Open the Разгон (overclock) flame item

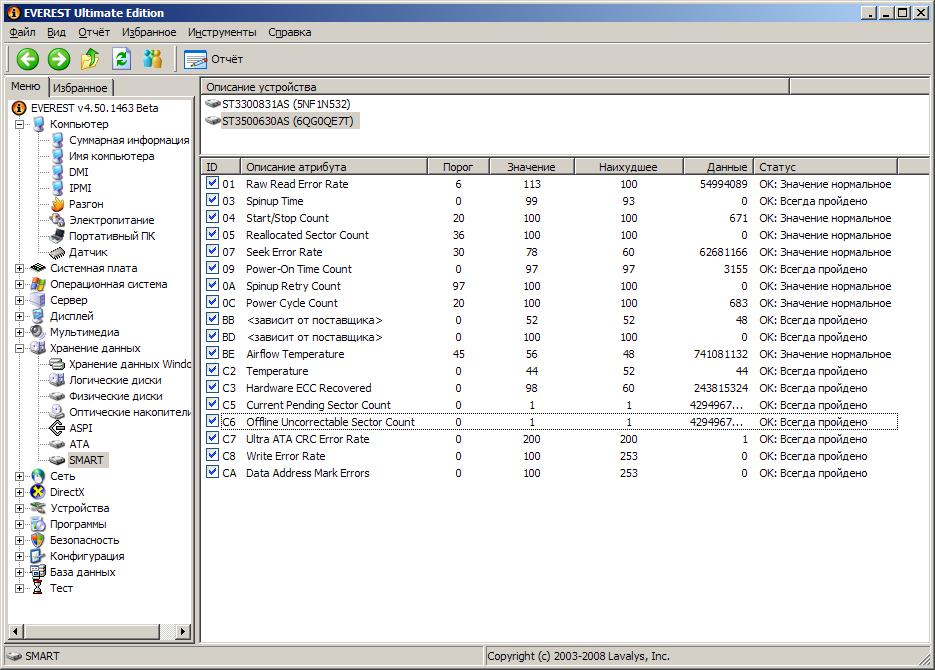pos(85,204)
